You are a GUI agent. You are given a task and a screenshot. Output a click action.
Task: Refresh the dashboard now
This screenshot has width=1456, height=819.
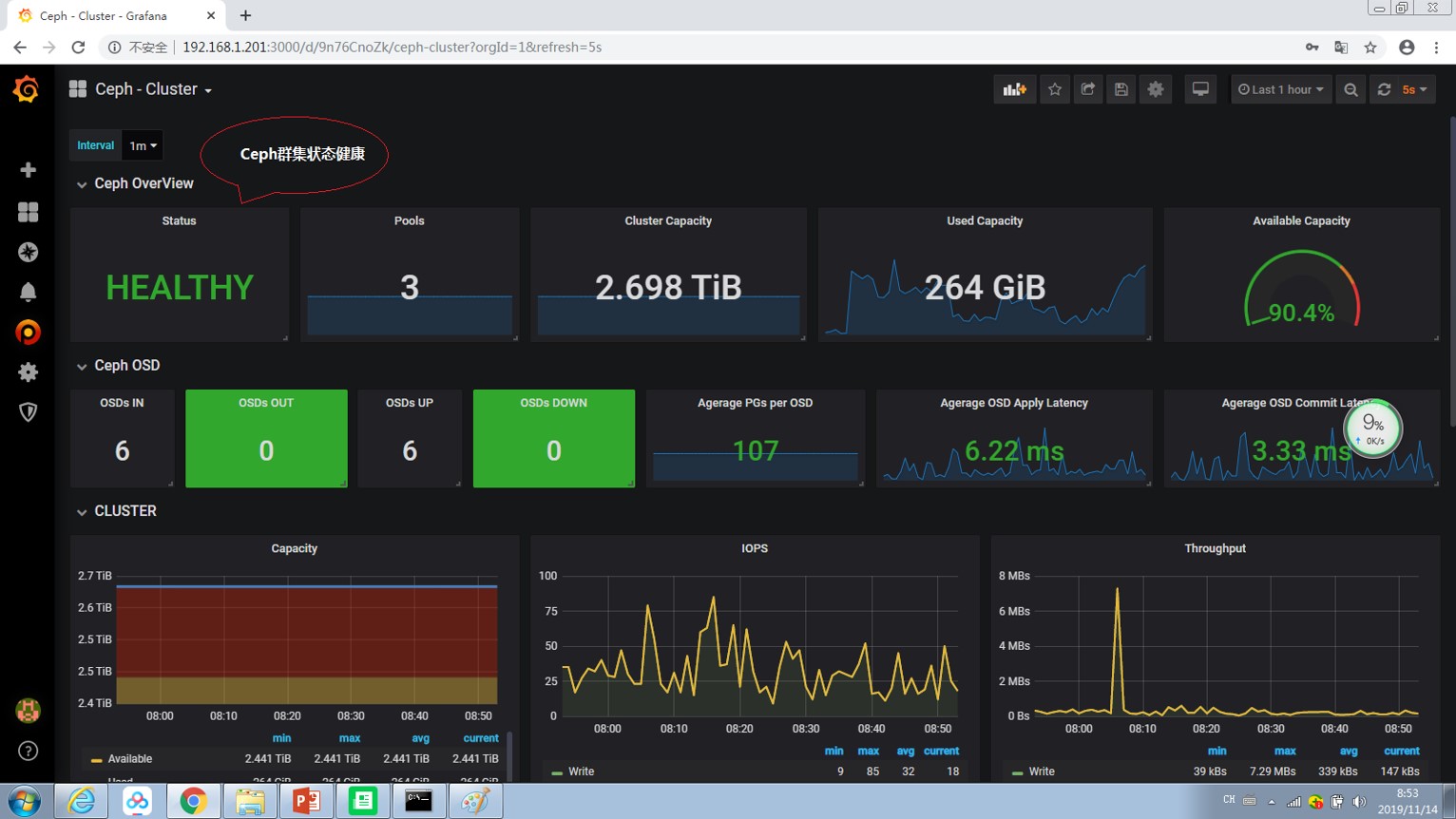point(1384,89)
